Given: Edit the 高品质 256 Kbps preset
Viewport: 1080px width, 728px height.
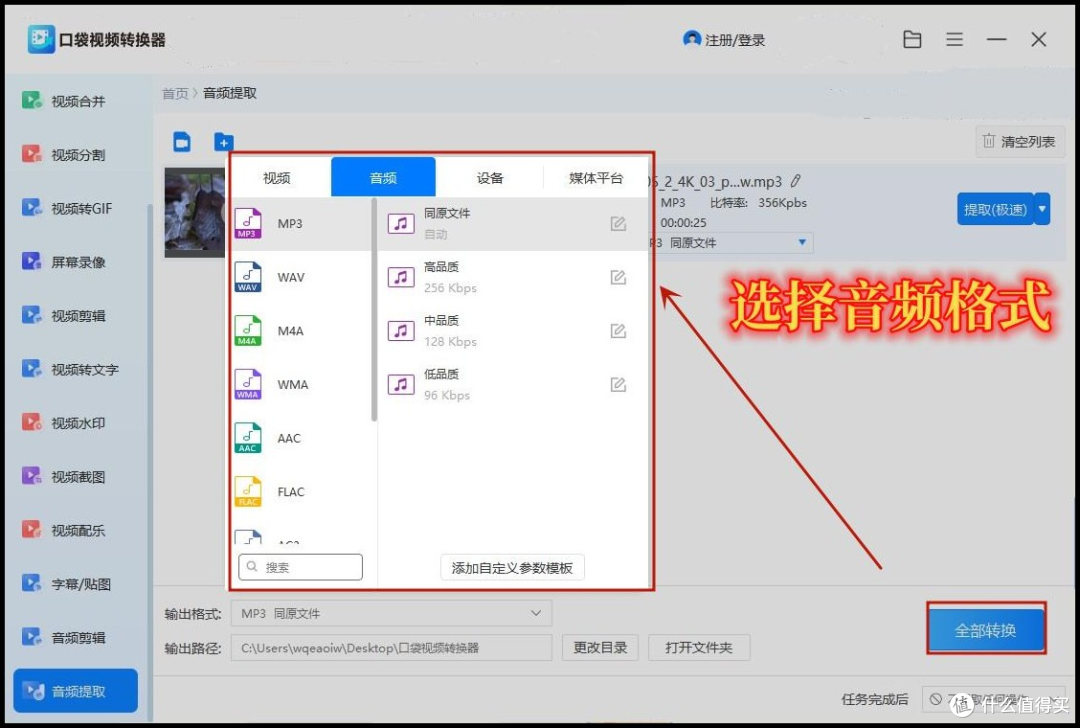Looking at the screenshot, I should (618, 277).
